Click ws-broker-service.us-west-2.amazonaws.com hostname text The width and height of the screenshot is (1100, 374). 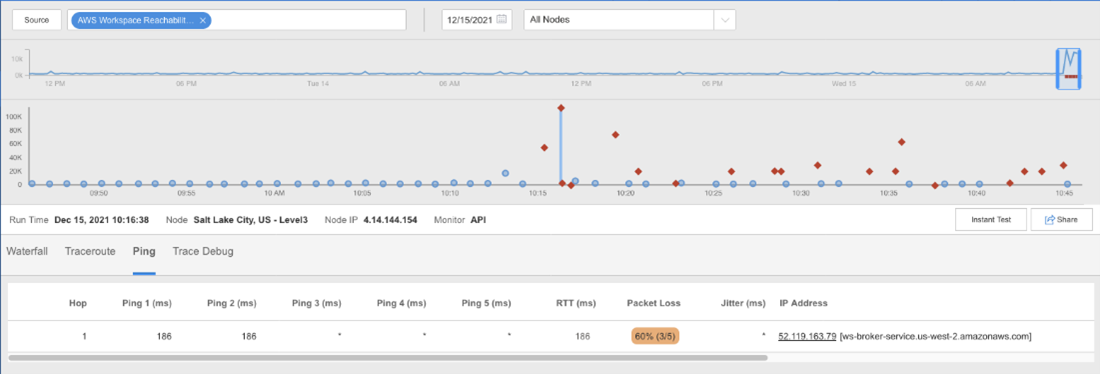point(935,336)
